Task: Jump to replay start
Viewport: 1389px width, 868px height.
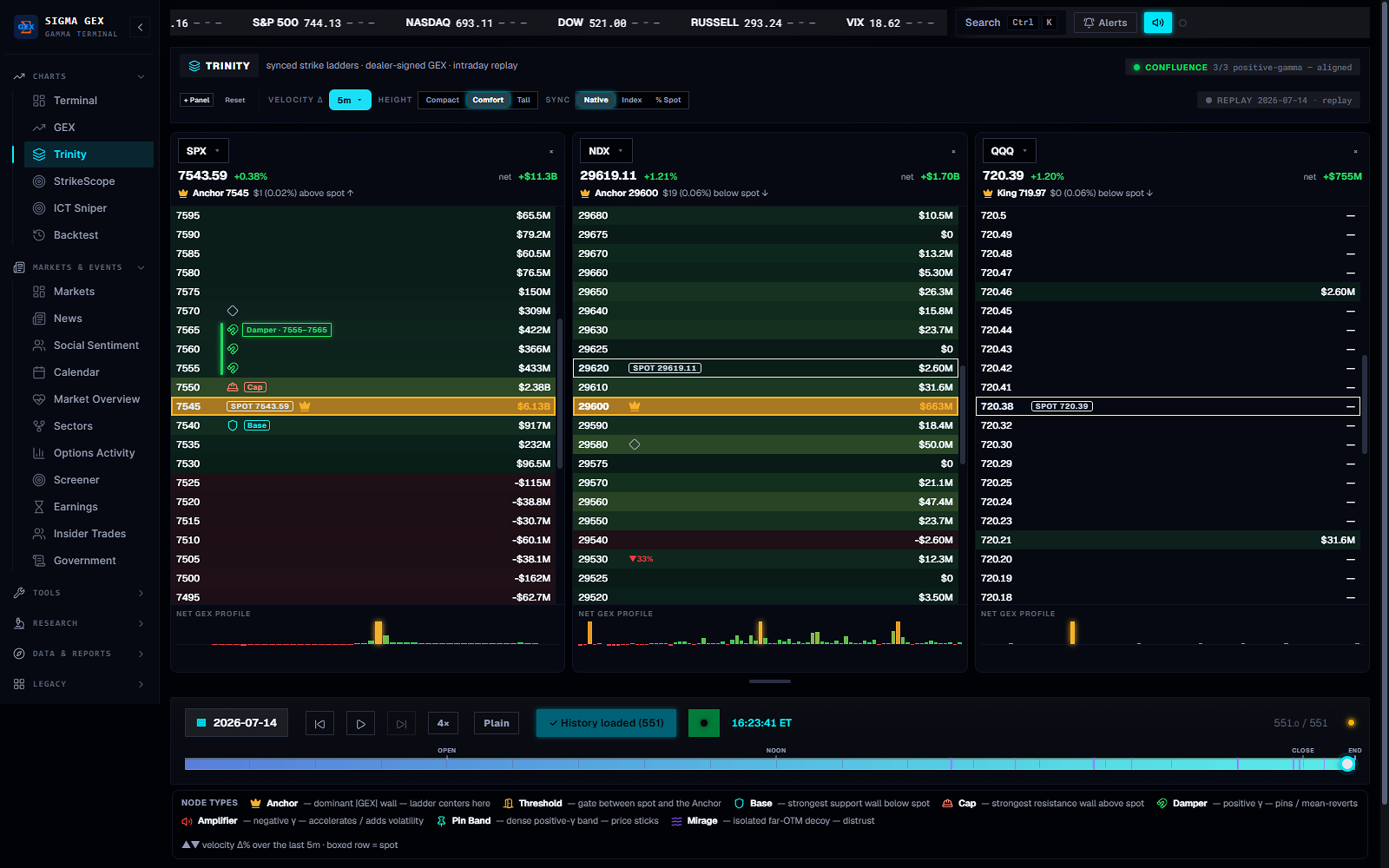Action: [319, 723]
